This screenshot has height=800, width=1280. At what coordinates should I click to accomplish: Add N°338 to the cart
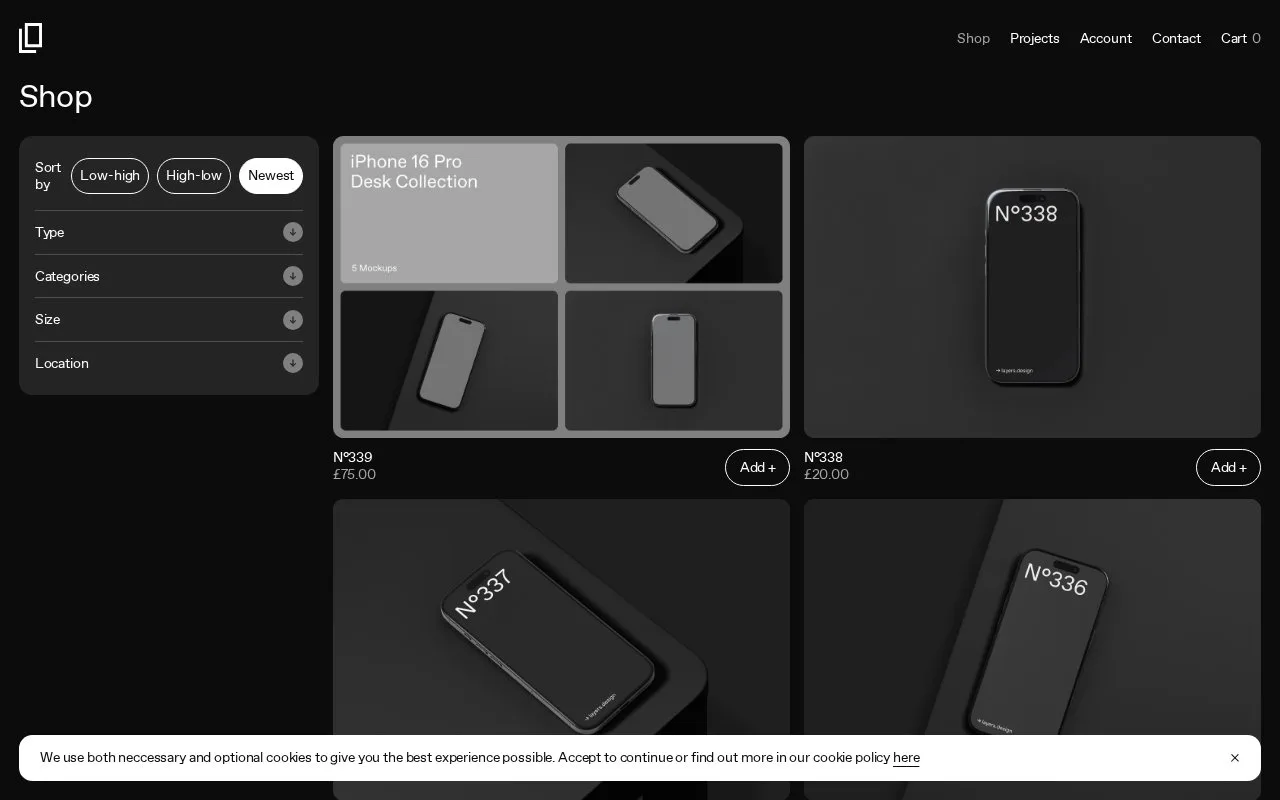tap(1228, 468)
